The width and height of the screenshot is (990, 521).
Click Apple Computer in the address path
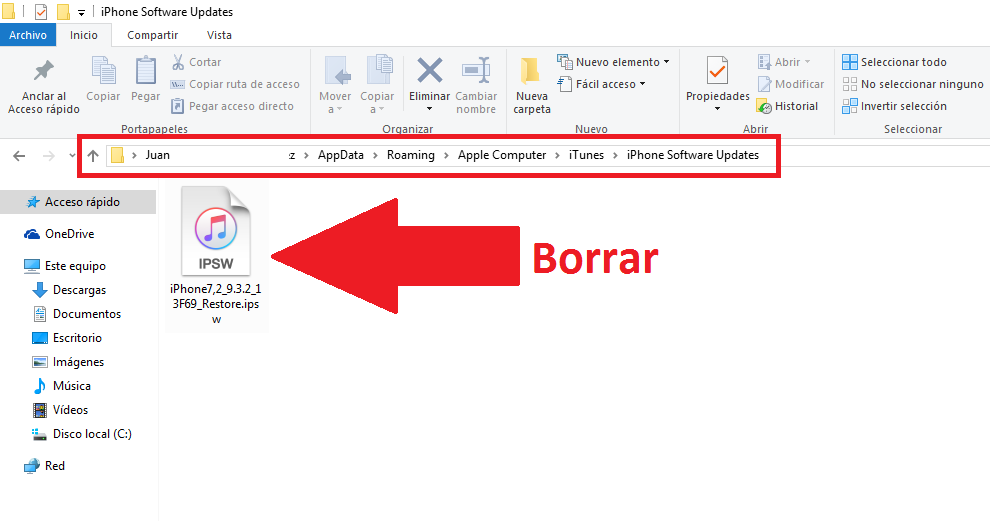pos(502,155)
